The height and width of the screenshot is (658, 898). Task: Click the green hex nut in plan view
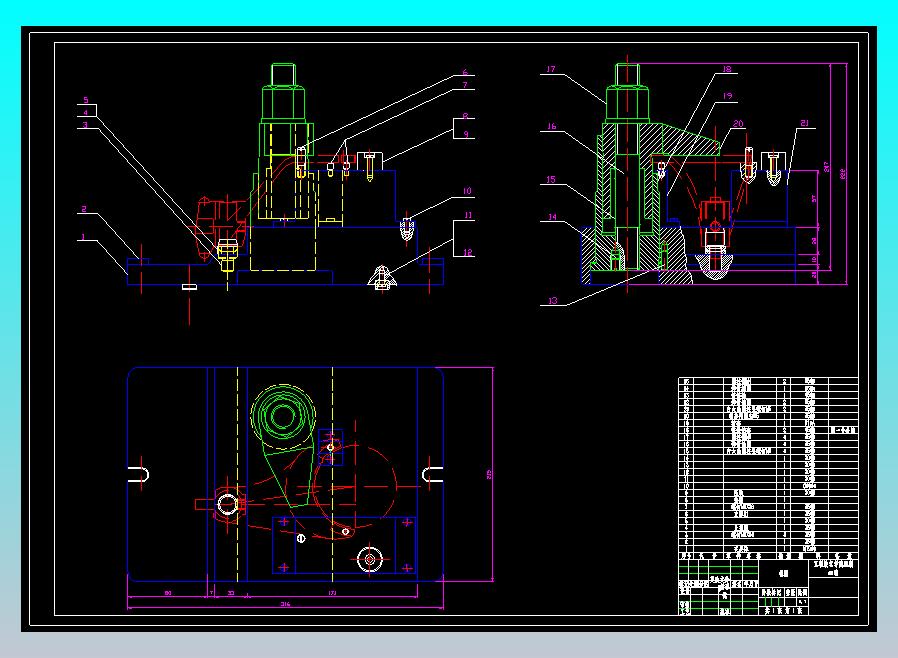(x=283, y=415)
